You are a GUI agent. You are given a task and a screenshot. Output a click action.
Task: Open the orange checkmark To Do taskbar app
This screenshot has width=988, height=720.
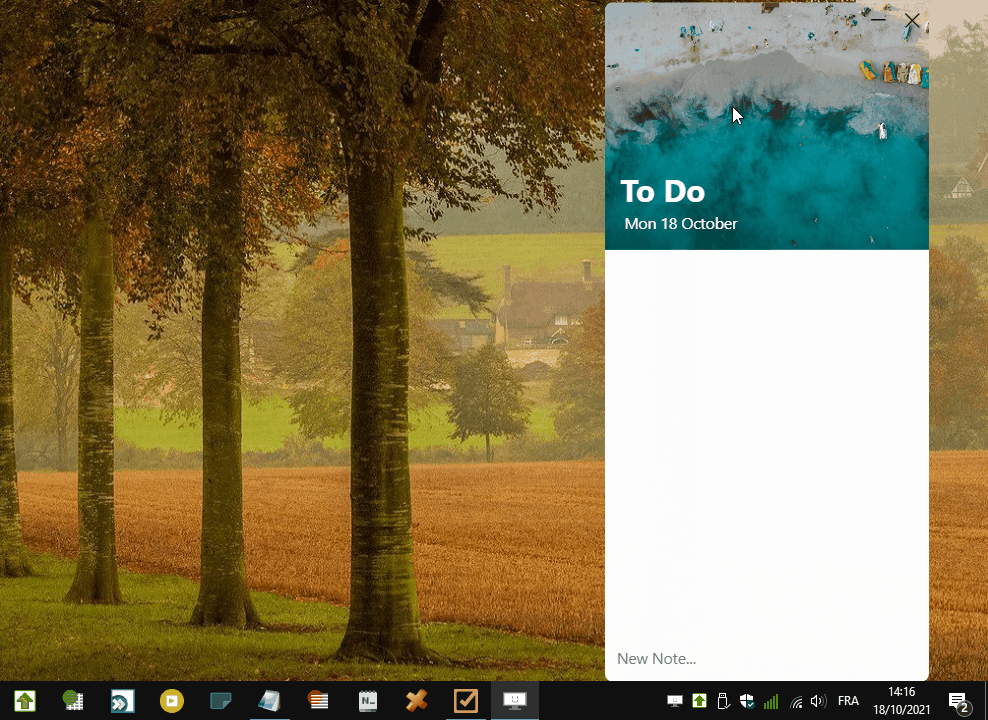[x=466, y=700]
